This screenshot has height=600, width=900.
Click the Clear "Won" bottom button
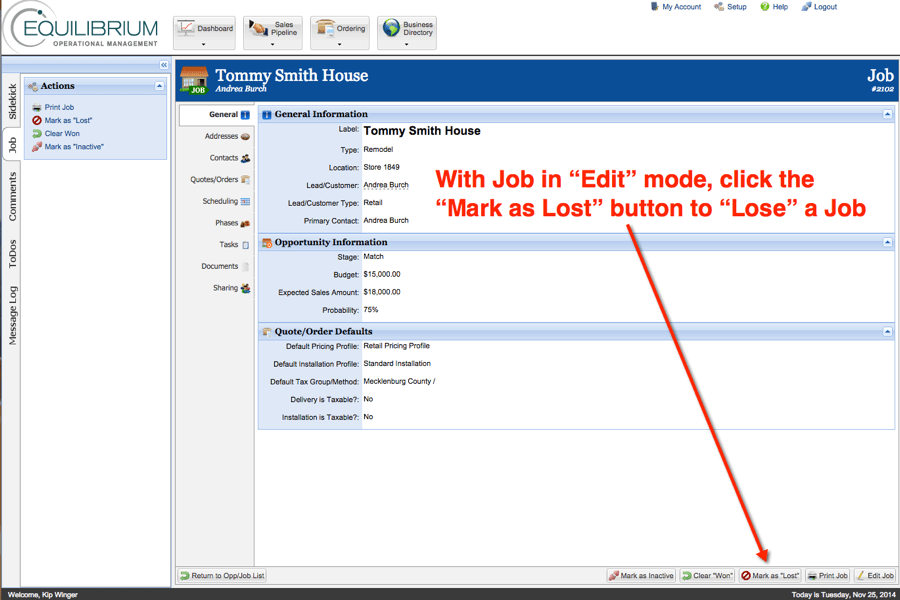(x=707, y=575)
